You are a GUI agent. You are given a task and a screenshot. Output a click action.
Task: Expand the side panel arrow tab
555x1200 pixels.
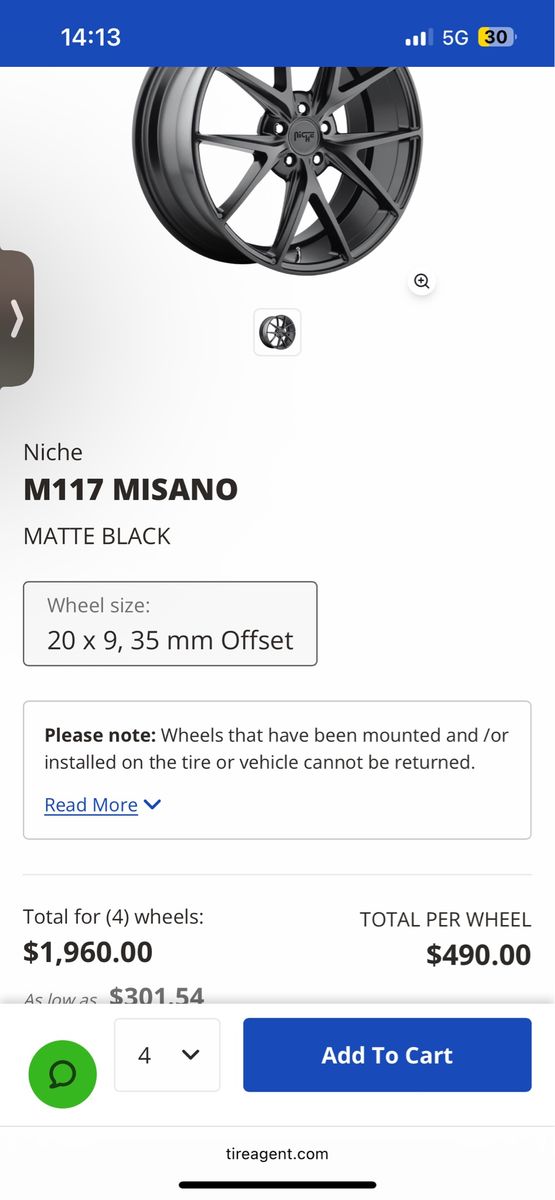point(16,319)
